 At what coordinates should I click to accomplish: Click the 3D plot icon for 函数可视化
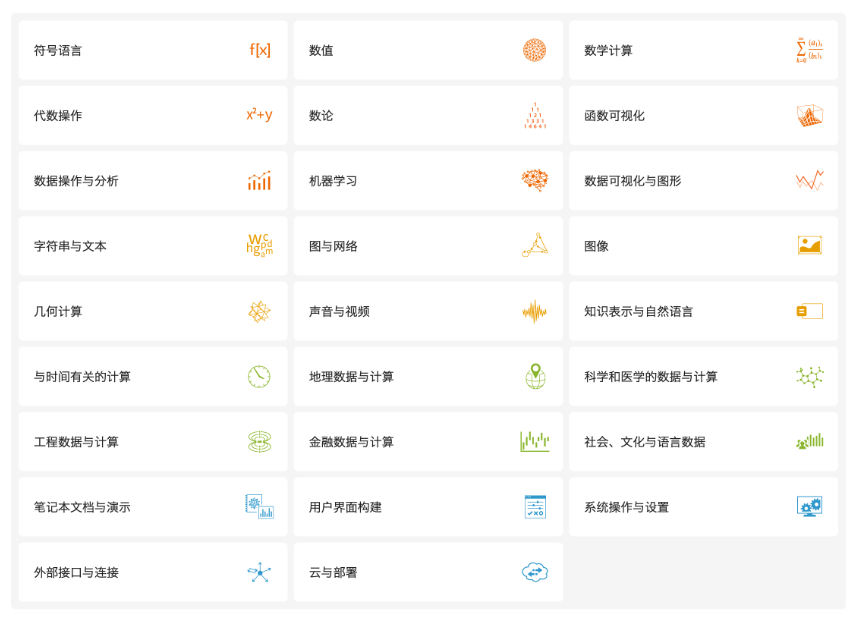[x=809, y=115]
